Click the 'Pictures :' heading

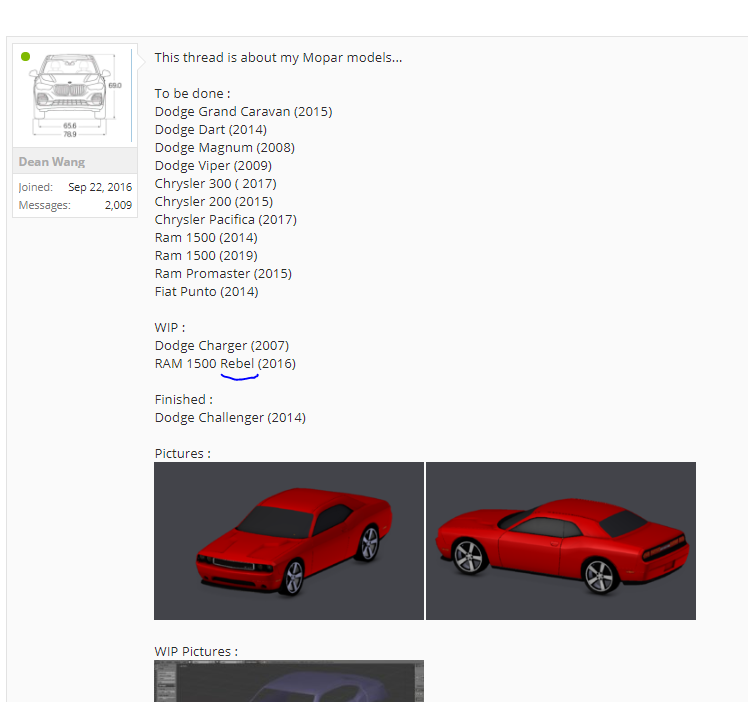pyautogui.click(x=182, y=454)
